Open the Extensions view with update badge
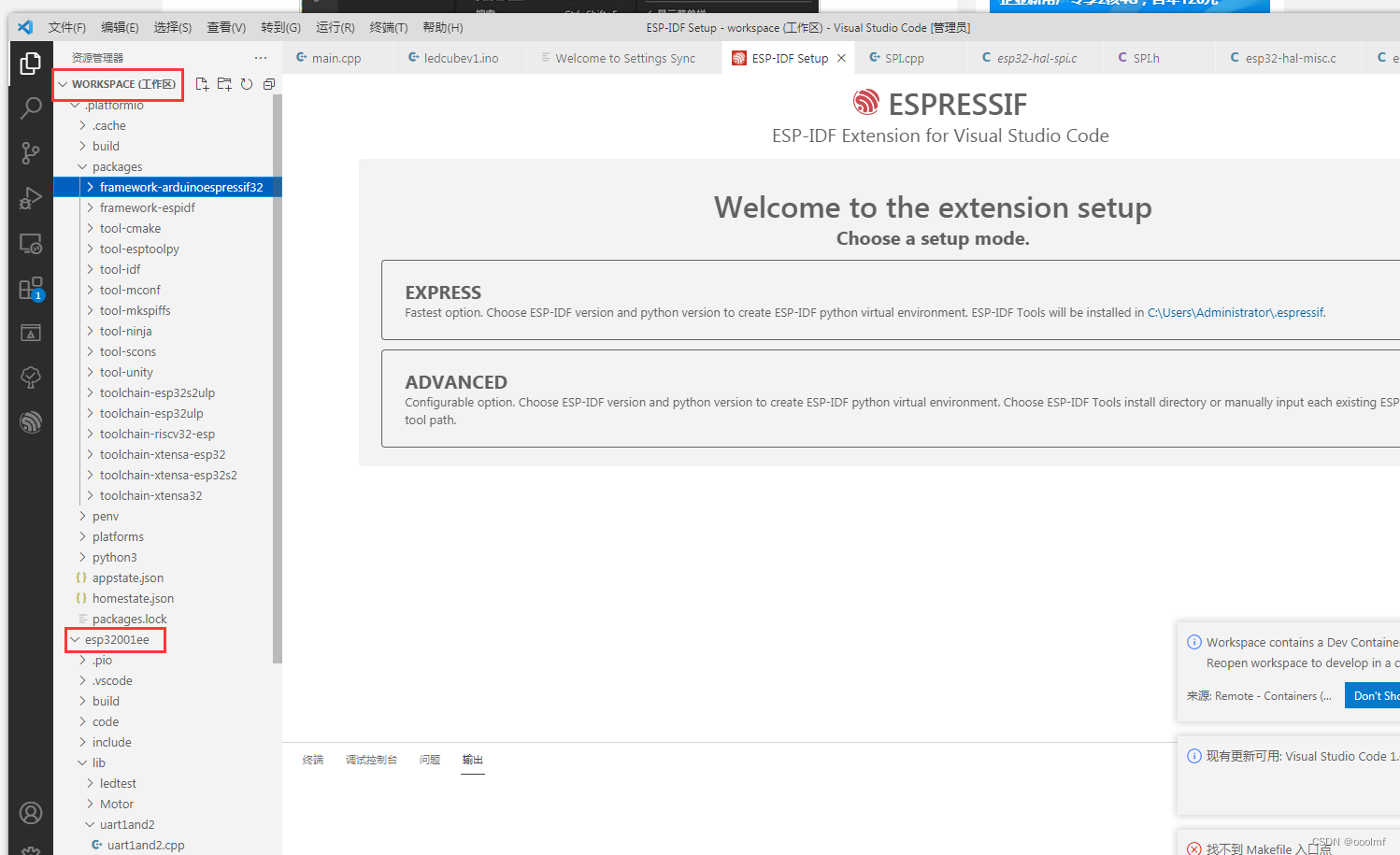Image resolution: width=1400 pixels, height=855 pixels. 31,289
